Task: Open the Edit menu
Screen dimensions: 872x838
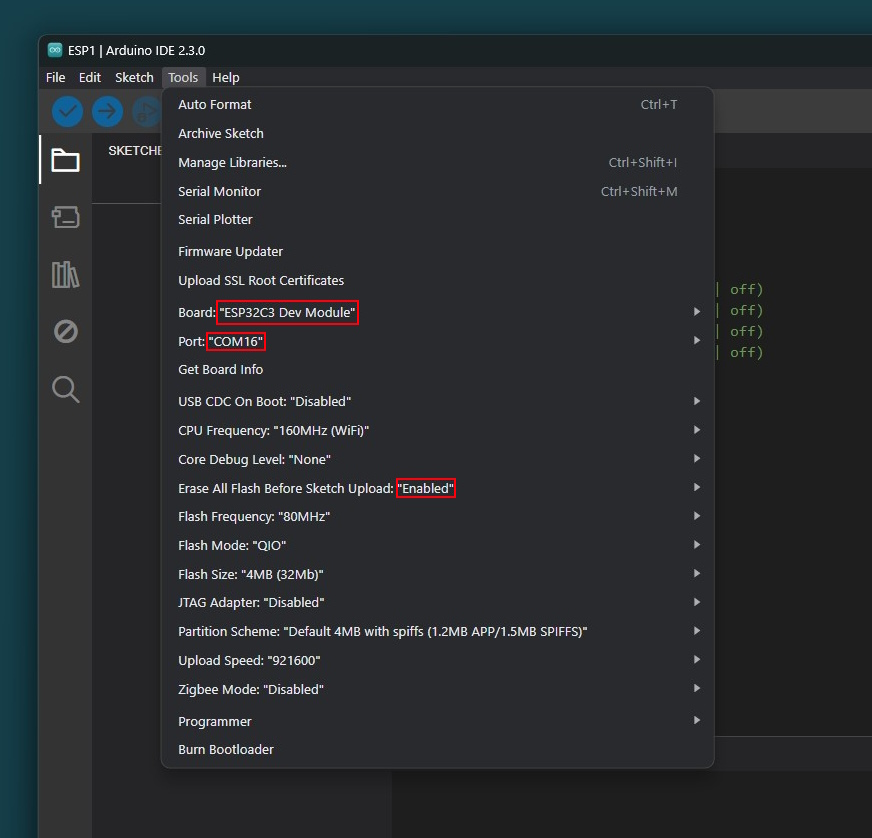Action: coord(90,77)
